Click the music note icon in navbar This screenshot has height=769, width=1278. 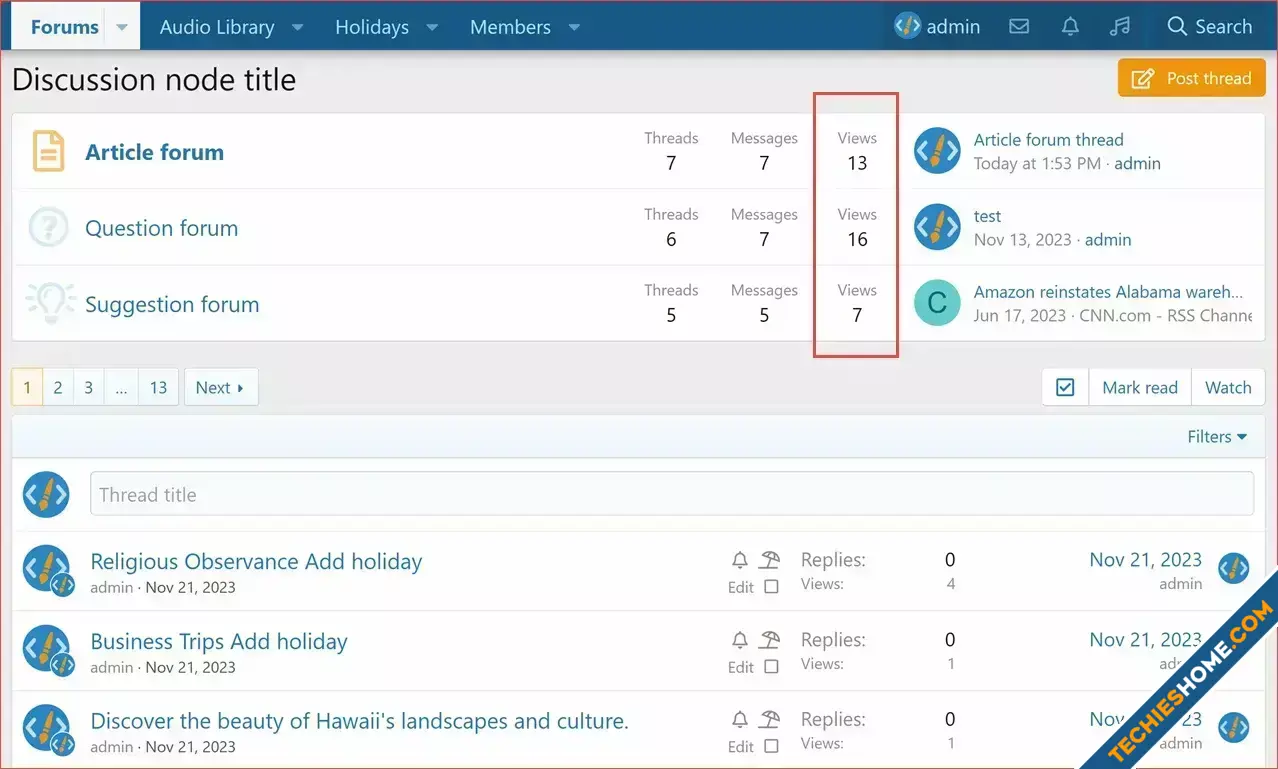click(1120, 27)
